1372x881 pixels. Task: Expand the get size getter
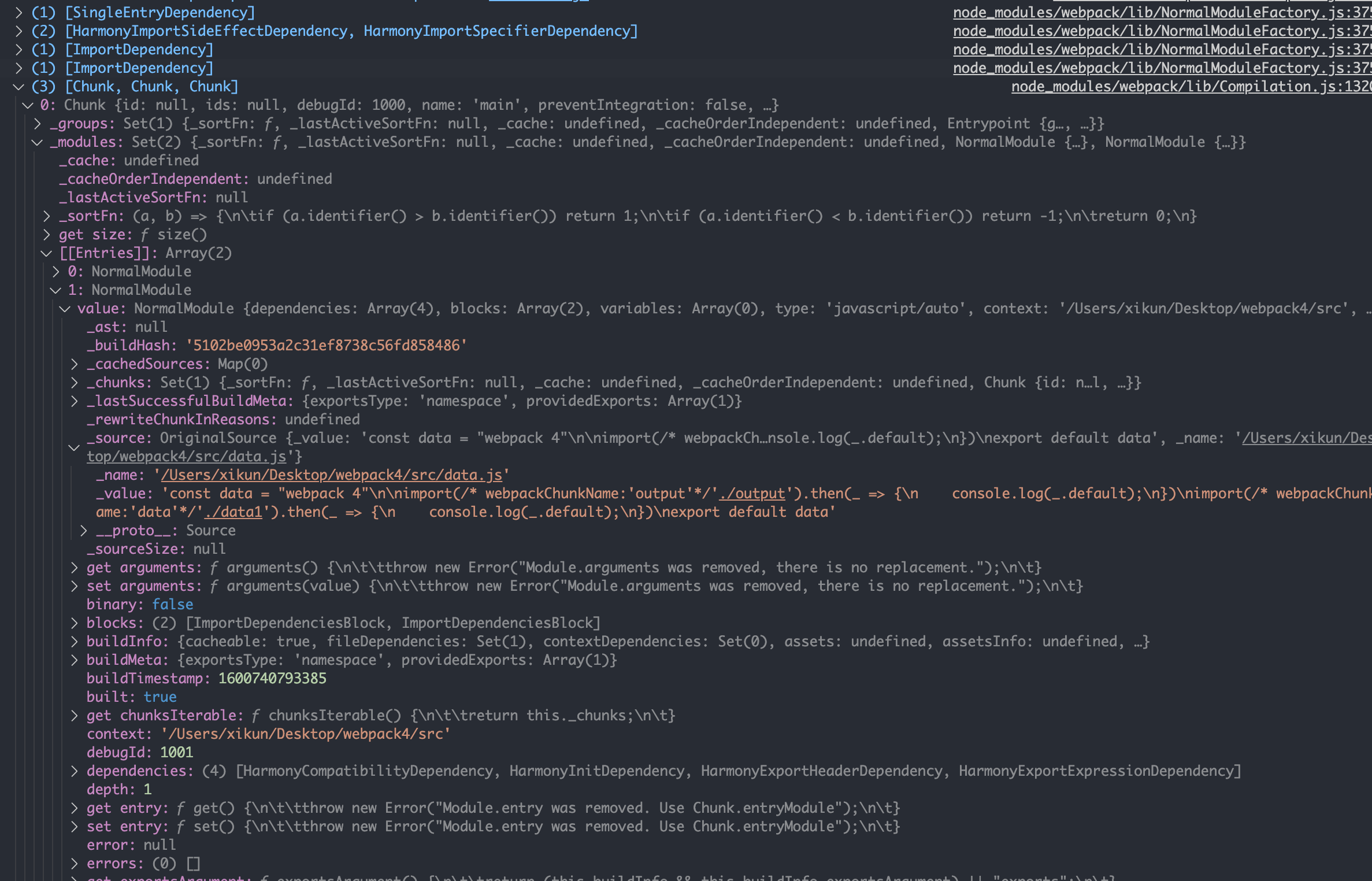(46, 235)
